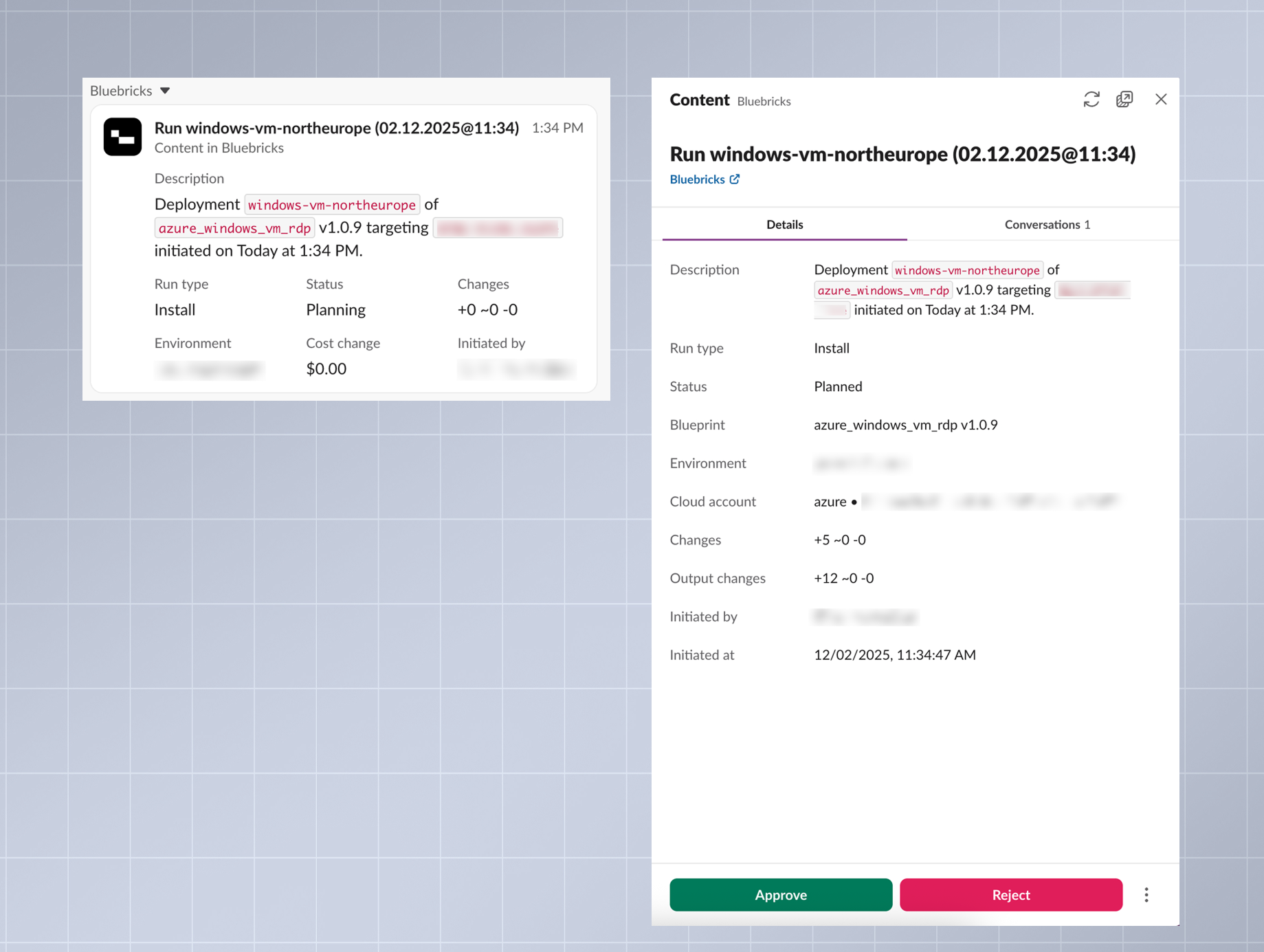This screenshot has width=1264, height=952.
Task: Click the Bluebricks app avatar icon
Action: pyautogui.click(x=122, y=137)
